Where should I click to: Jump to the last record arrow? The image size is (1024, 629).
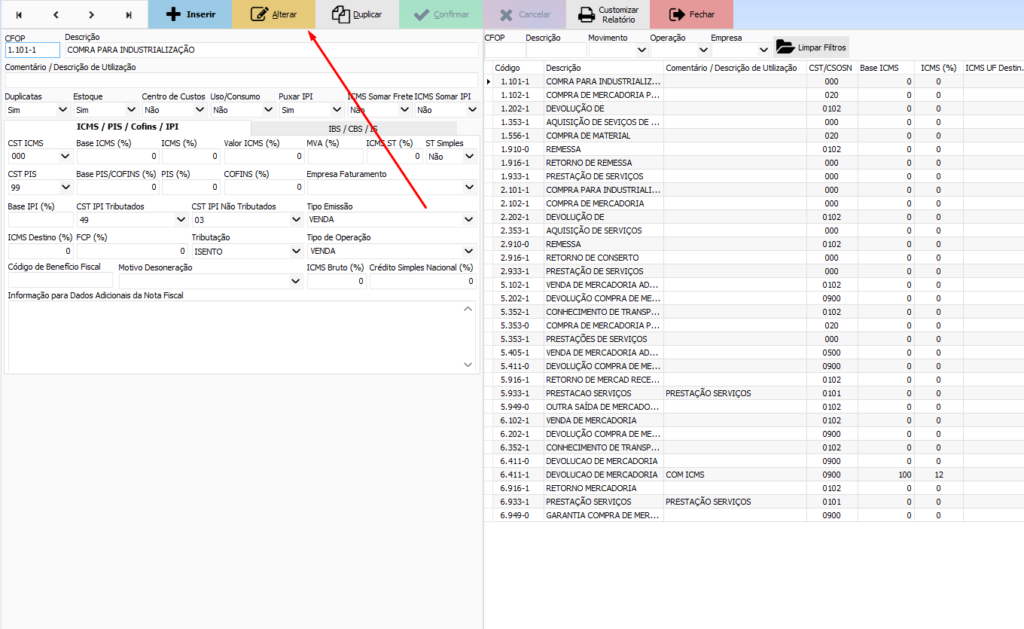pyautogui.click(x=128, y=15)
